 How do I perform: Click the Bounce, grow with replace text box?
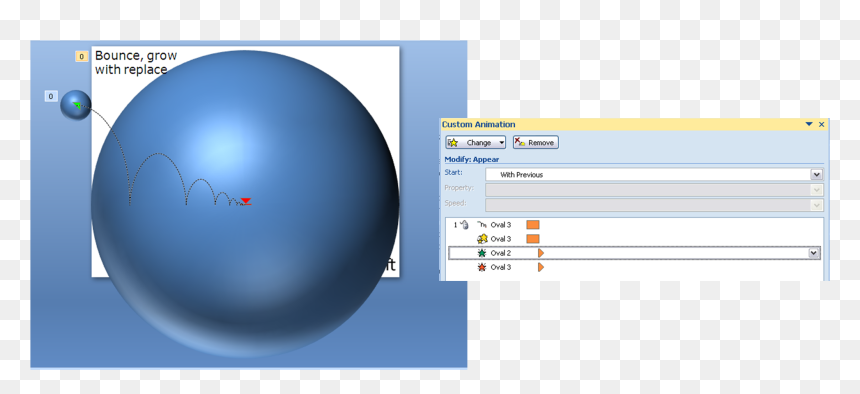(136, 63)
